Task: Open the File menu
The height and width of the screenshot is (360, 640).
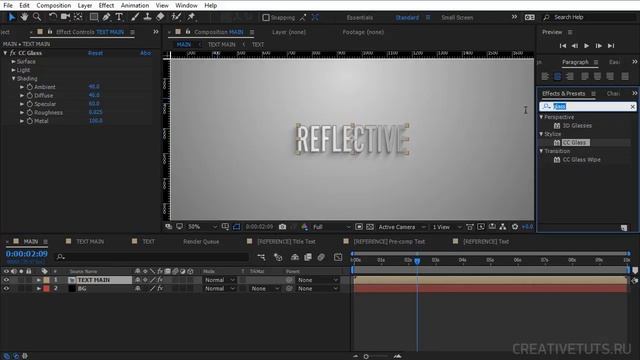Action: click(x=8, y=5)
